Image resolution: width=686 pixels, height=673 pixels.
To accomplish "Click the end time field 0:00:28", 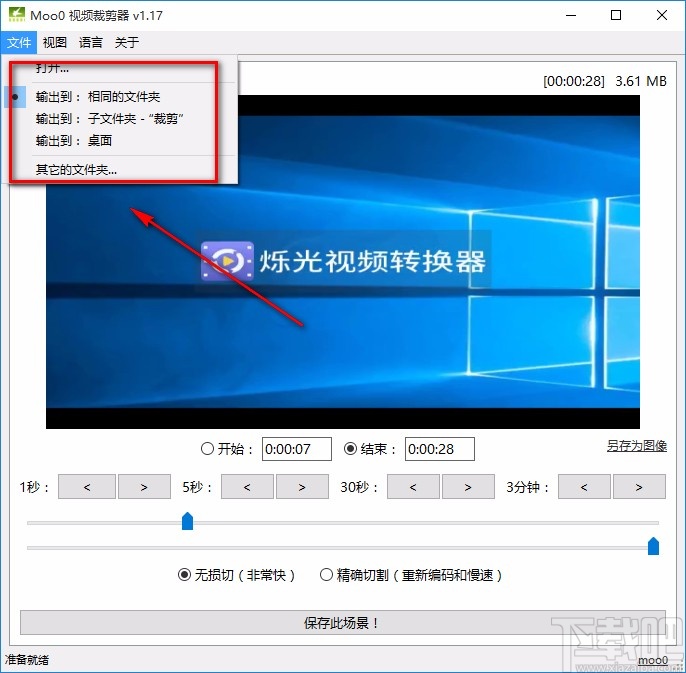I will point(440,449).
